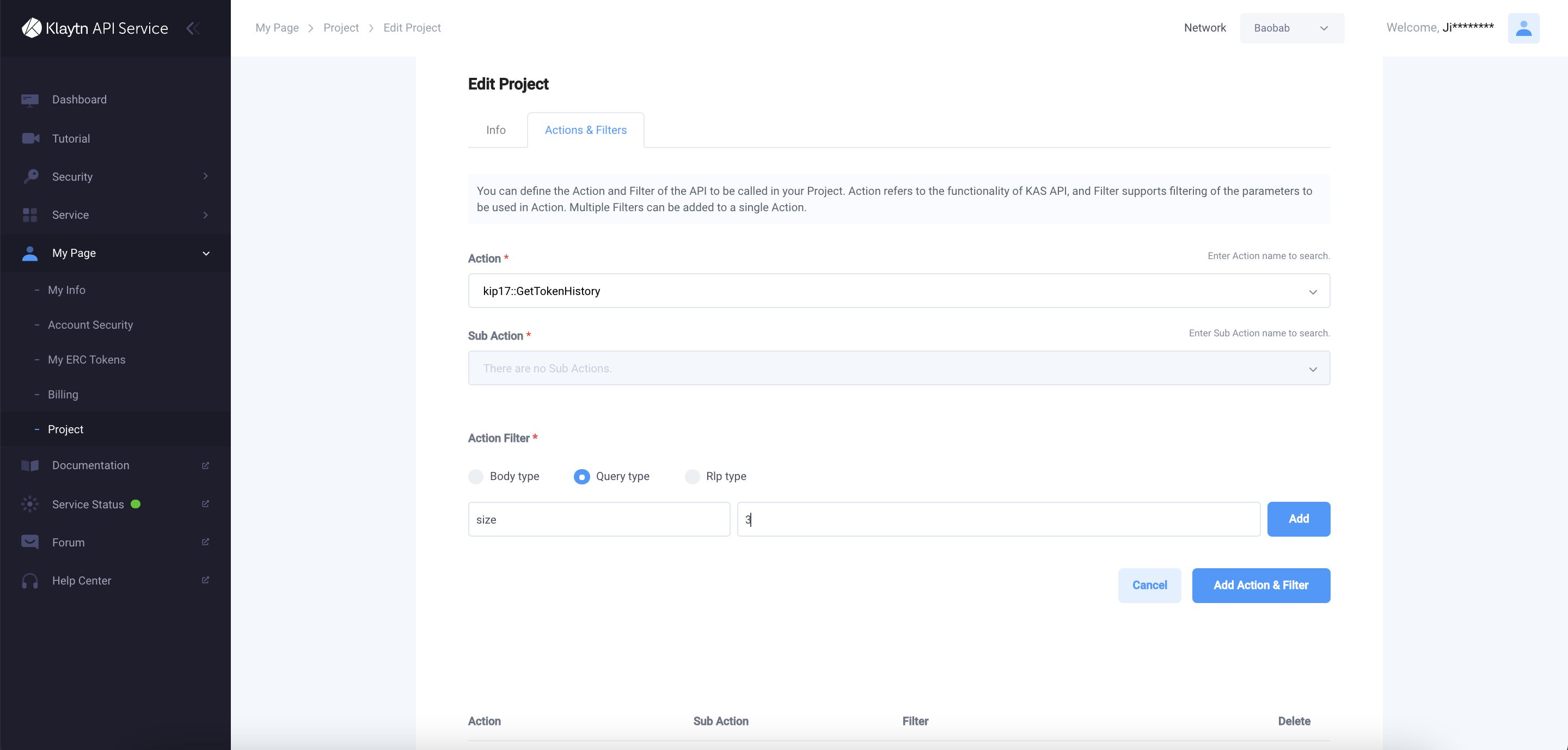The width and height of the screenshot is (1568, 750).
Task: Collapse the sidebar with double-chevron icon
Action: pos(193,28)
